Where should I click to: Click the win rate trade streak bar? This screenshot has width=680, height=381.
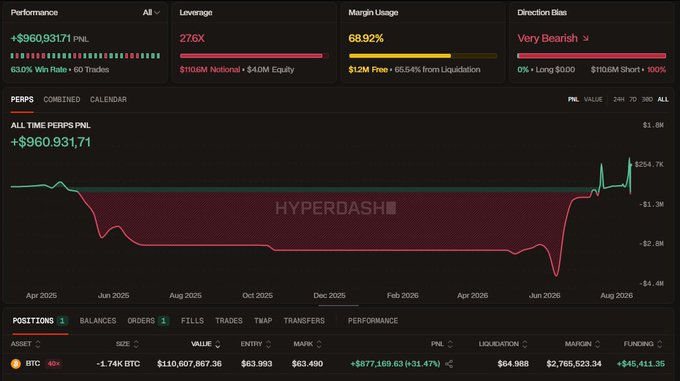(85, 56)
